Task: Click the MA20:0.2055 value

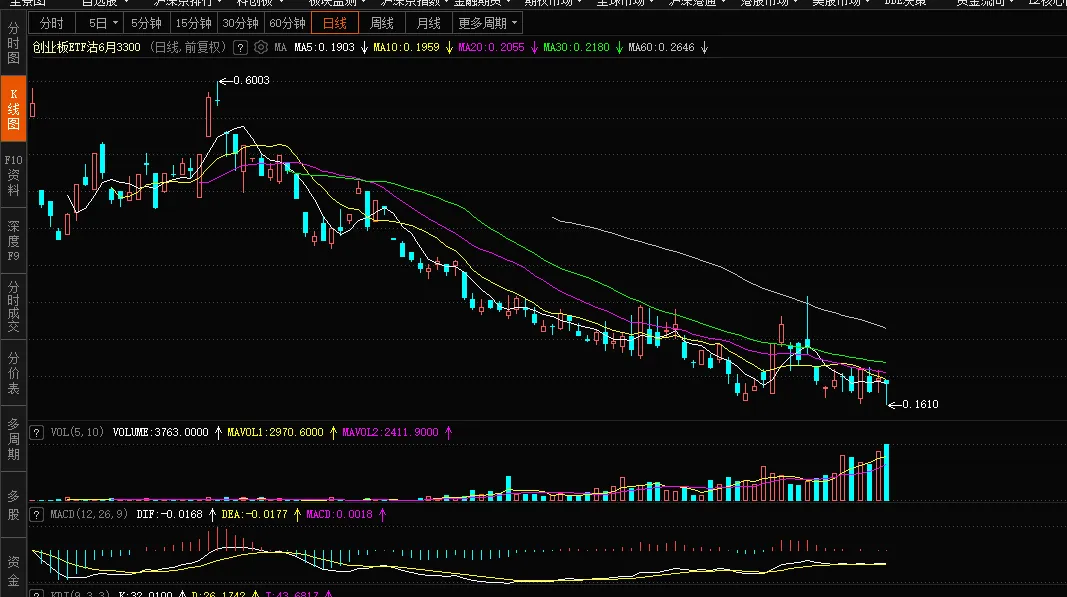Action: [x=491, y=48]
